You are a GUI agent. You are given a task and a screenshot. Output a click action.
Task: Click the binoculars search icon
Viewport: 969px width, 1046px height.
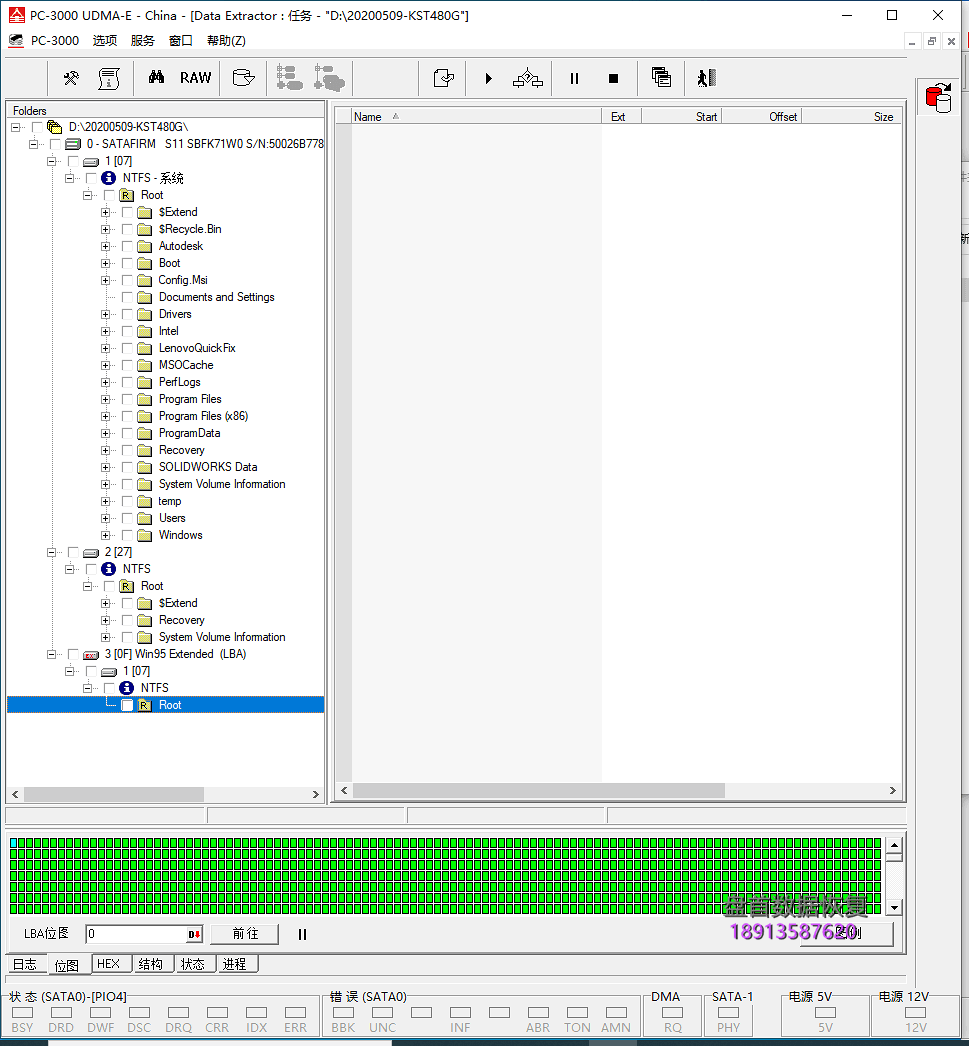pos(156,77)
